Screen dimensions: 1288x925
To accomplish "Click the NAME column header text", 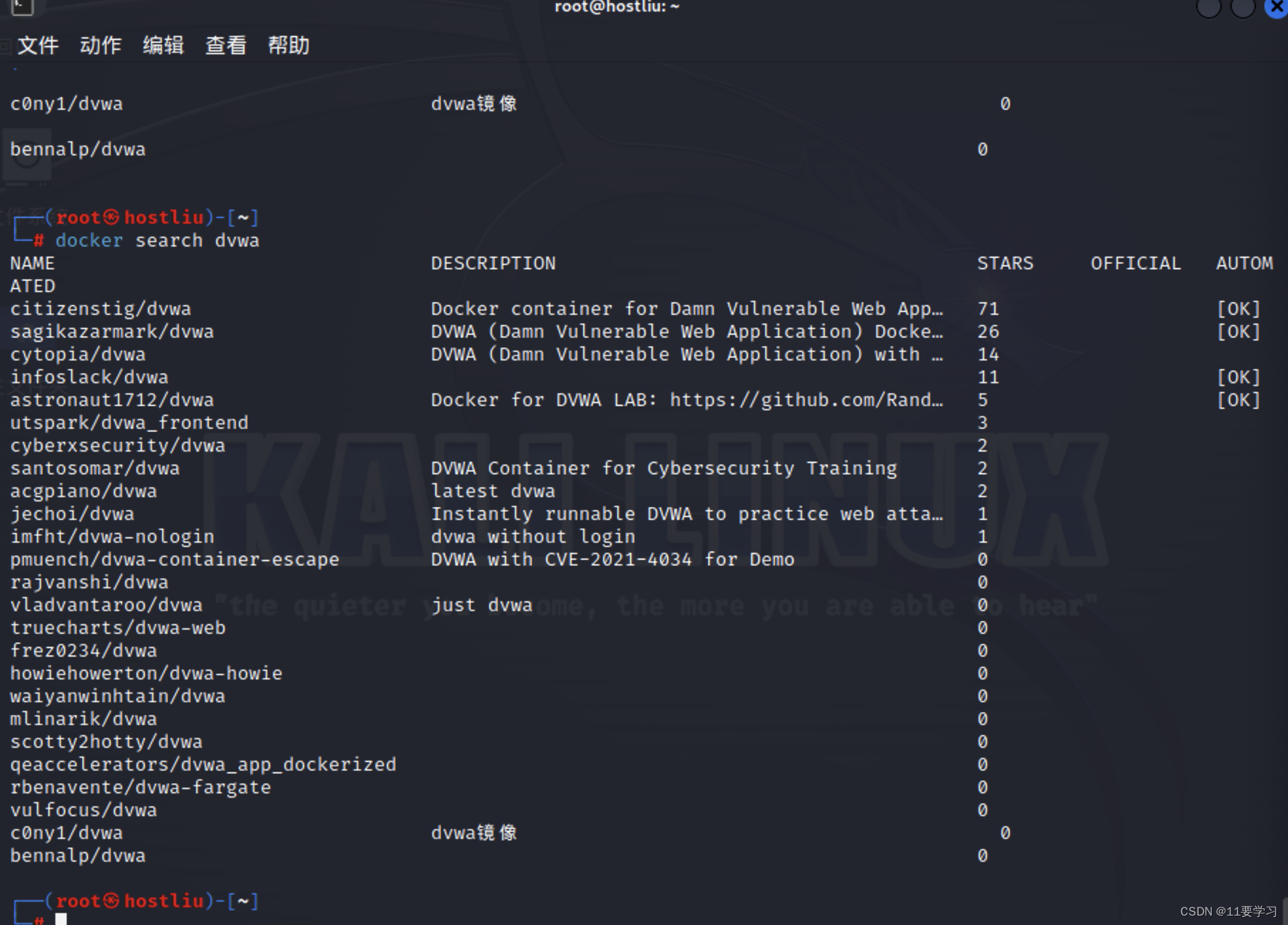I will 32,263.
